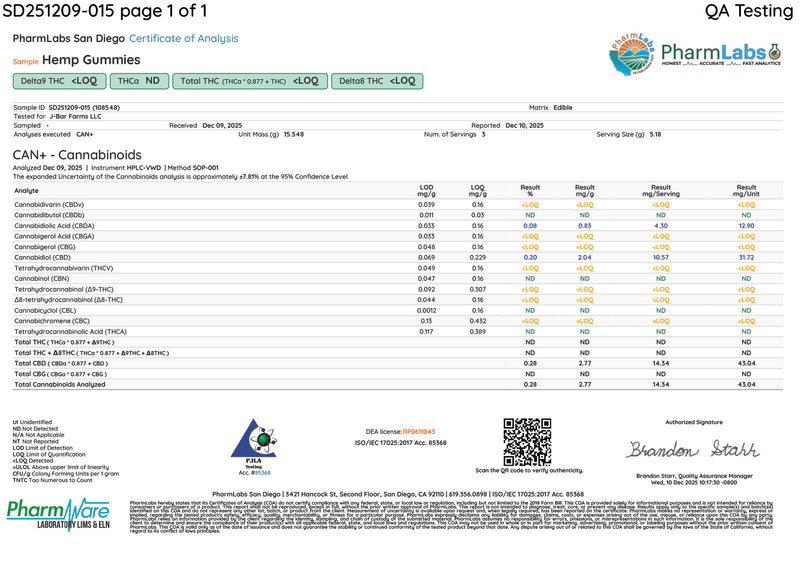Click the J-Bar Farms LLC client name
Viewport: 800px width, 572px height.
click(x=76, y=116)
